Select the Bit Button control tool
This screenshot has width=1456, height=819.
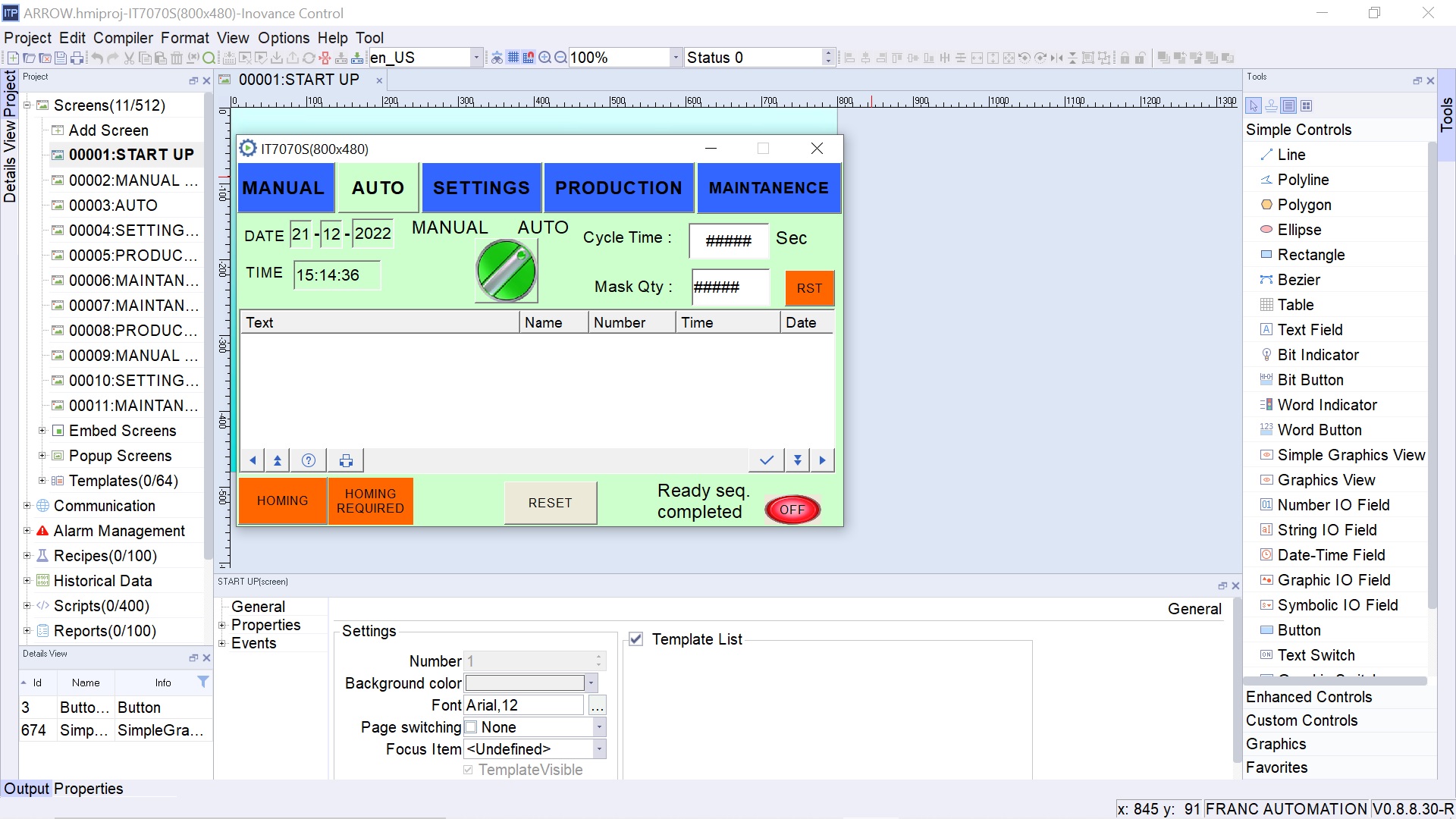(x=1310, y=380)
